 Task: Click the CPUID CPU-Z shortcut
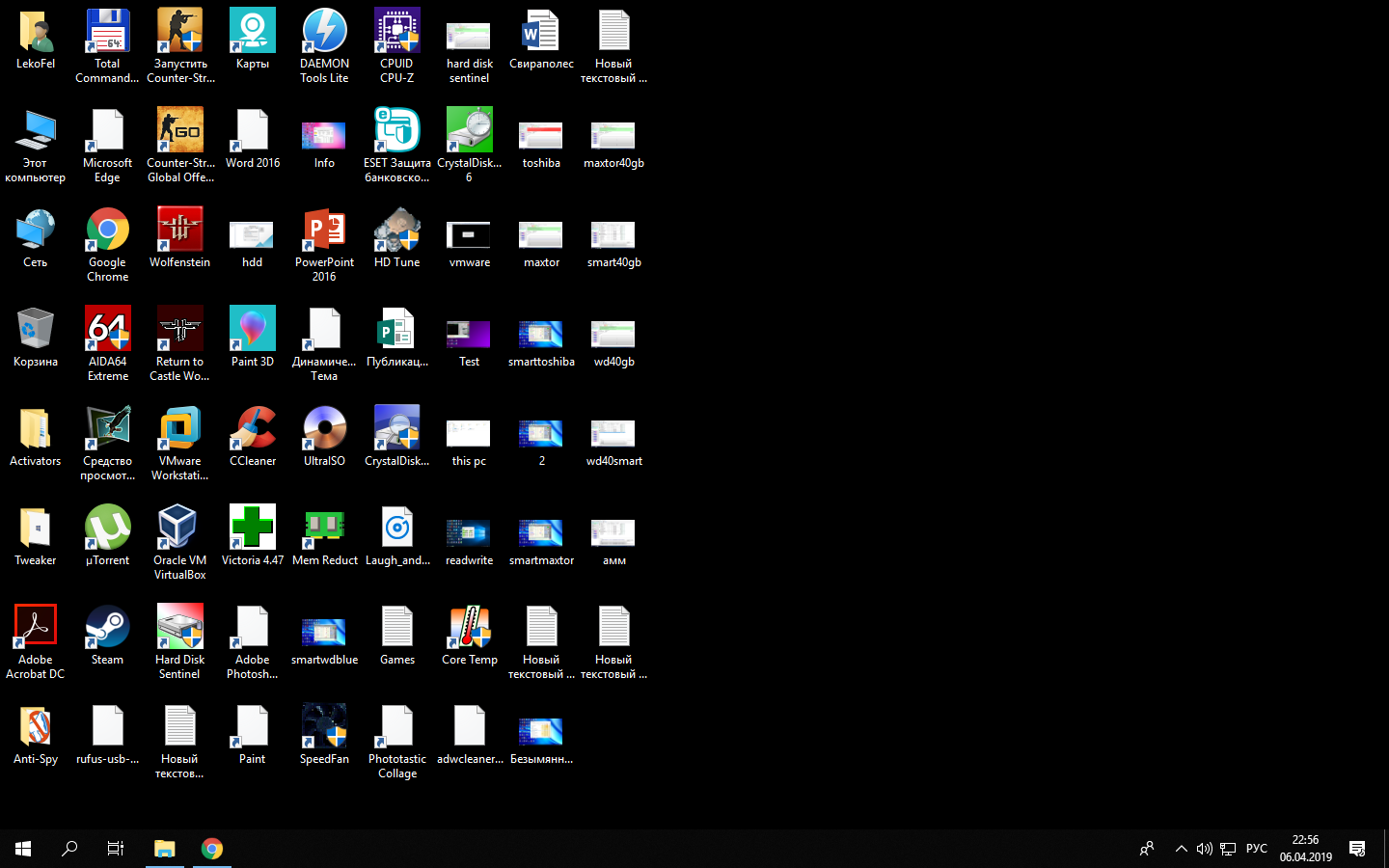pyautogui.click(x=396, y=31)
